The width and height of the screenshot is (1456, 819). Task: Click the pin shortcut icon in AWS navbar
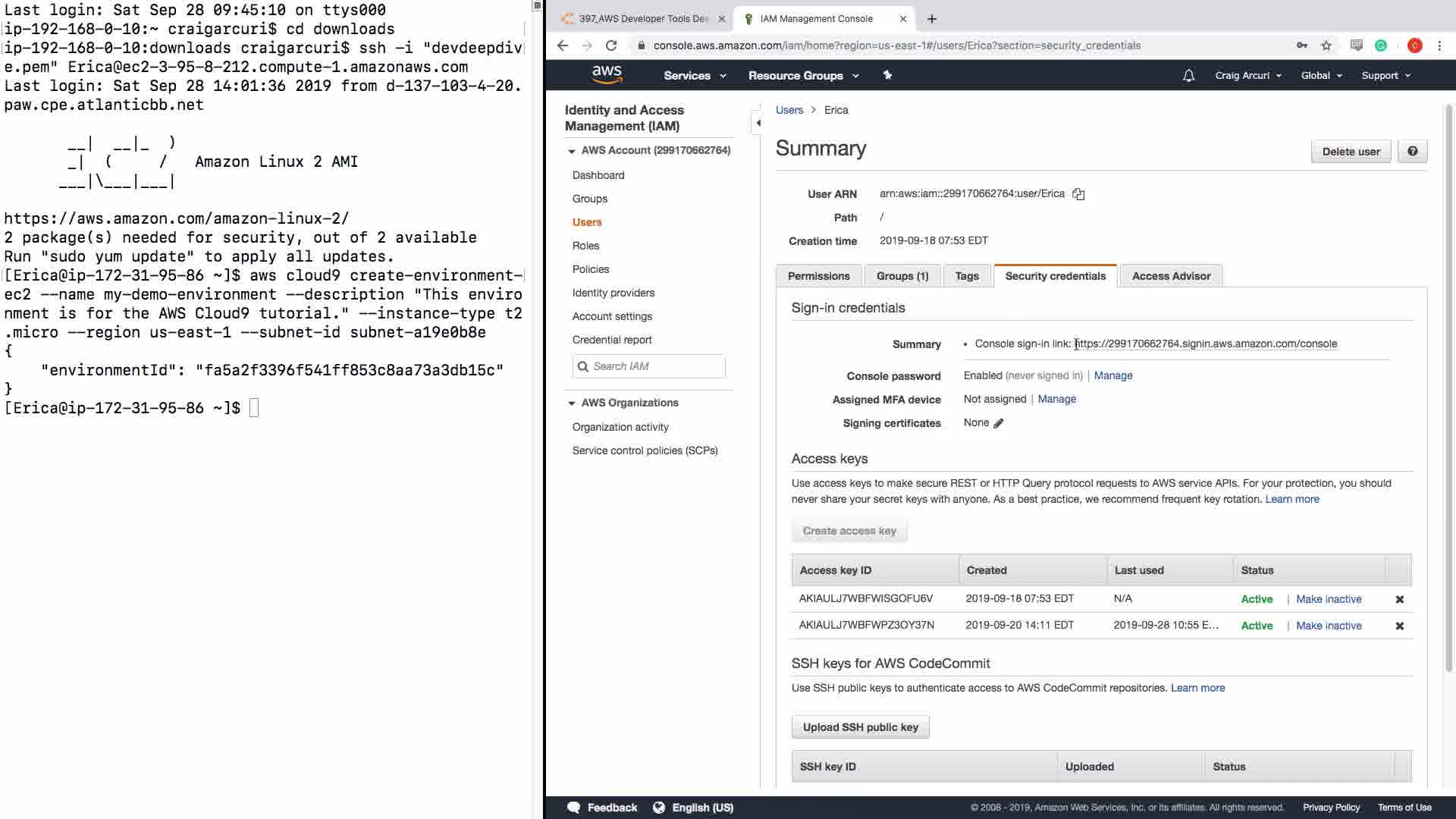(887, 75)
